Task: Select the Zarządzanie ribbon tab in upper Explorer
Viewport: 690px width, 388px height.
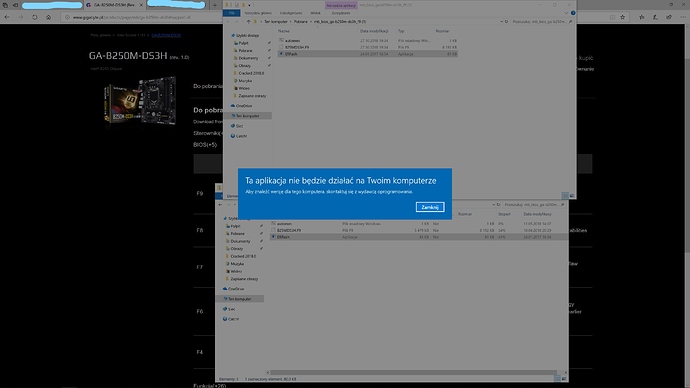Action: pyautogui.click(x=341, y=13)
